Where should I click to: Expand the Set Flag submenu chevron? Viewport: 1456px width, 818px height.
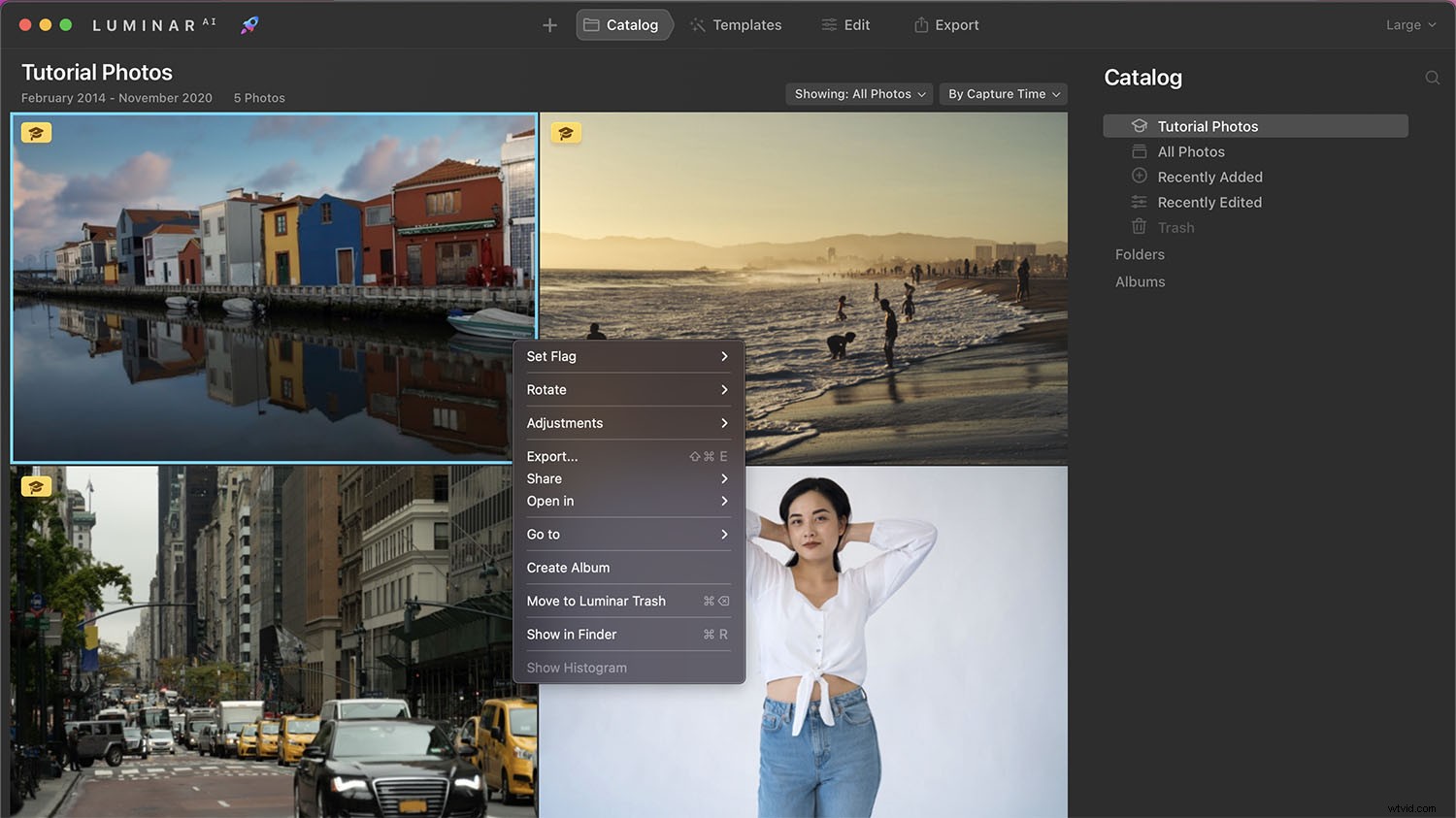pos(723,356)
